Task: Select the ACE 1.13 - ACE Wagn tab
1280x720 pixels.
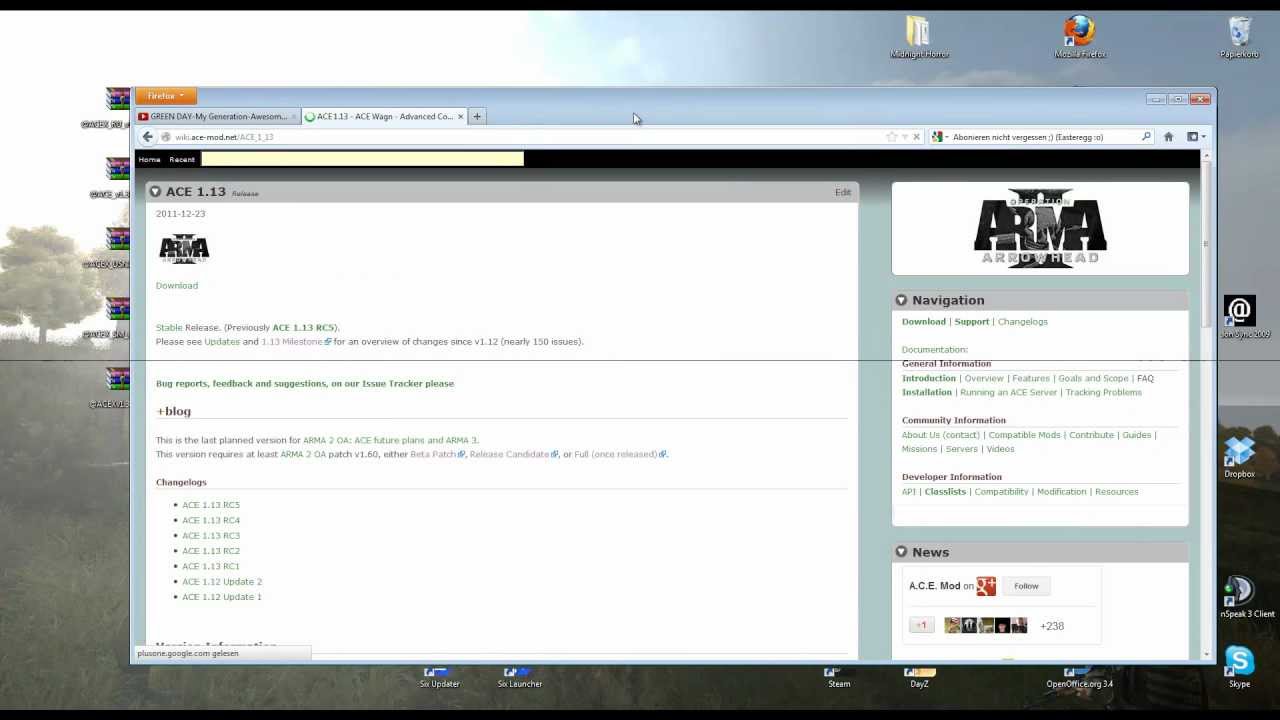Action: pyautogui.click(x=385, y=117)
